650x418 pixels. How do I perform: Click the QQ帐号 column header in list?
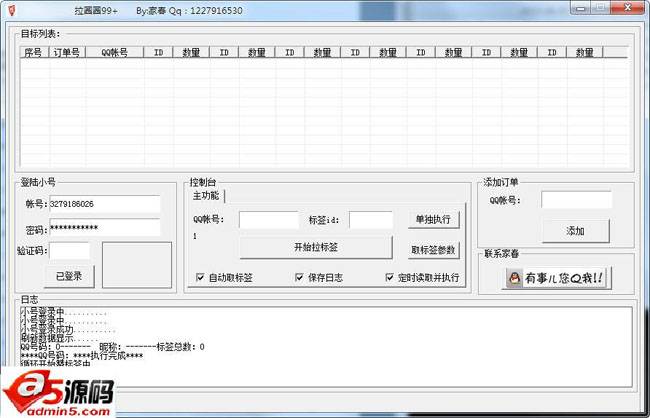[x=115, y=52]
